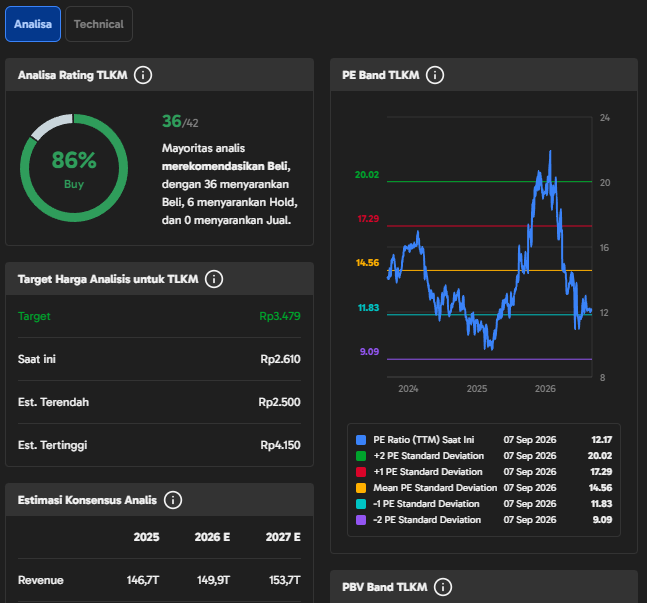This screenshot has width=647, height=603.
Task: Select purple -2 PE Standard Deviation swatch
Action: point(361,520)
